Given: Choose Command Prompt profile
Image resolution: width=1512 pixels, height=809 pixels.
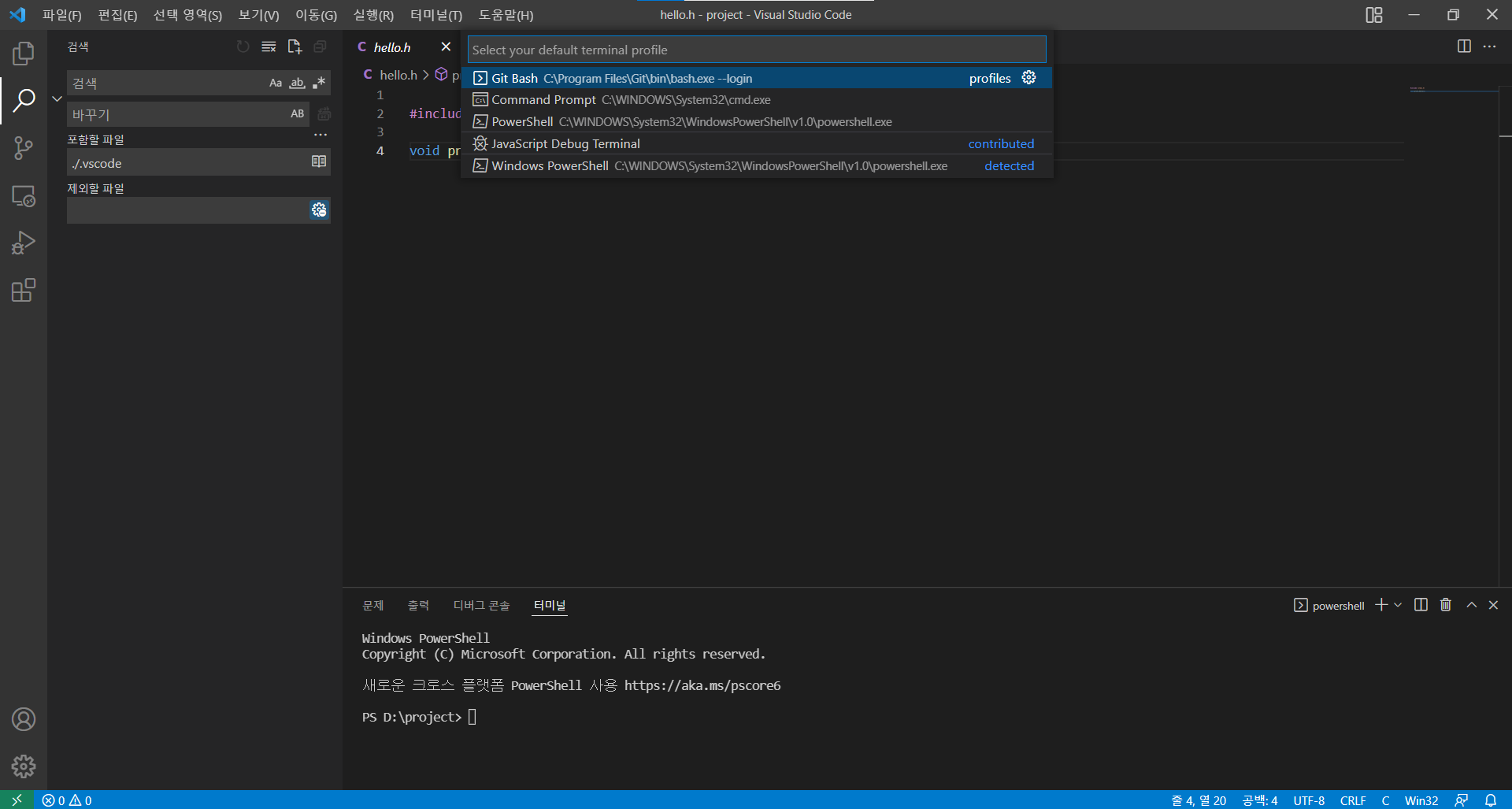Looking at the screenshot, I should pyautogui.click(x=756, y=100).
